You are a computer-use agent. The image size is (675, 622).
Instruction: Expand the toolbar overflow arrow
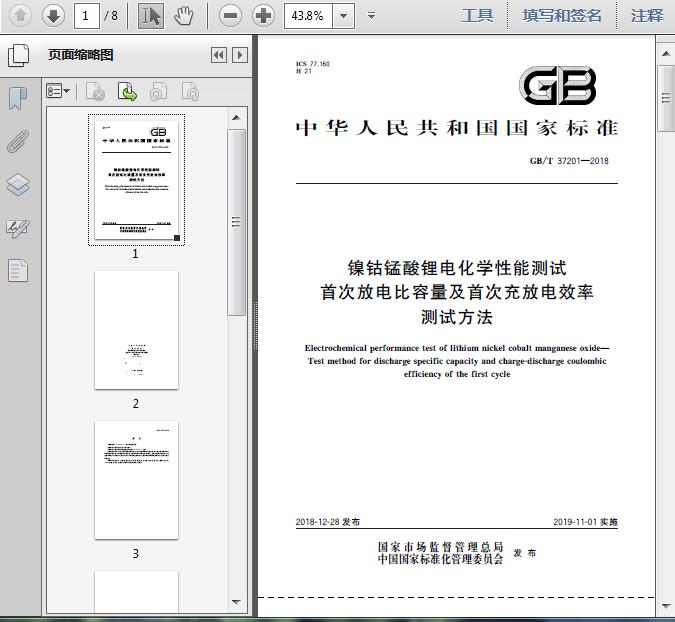[x=371, y=16]
